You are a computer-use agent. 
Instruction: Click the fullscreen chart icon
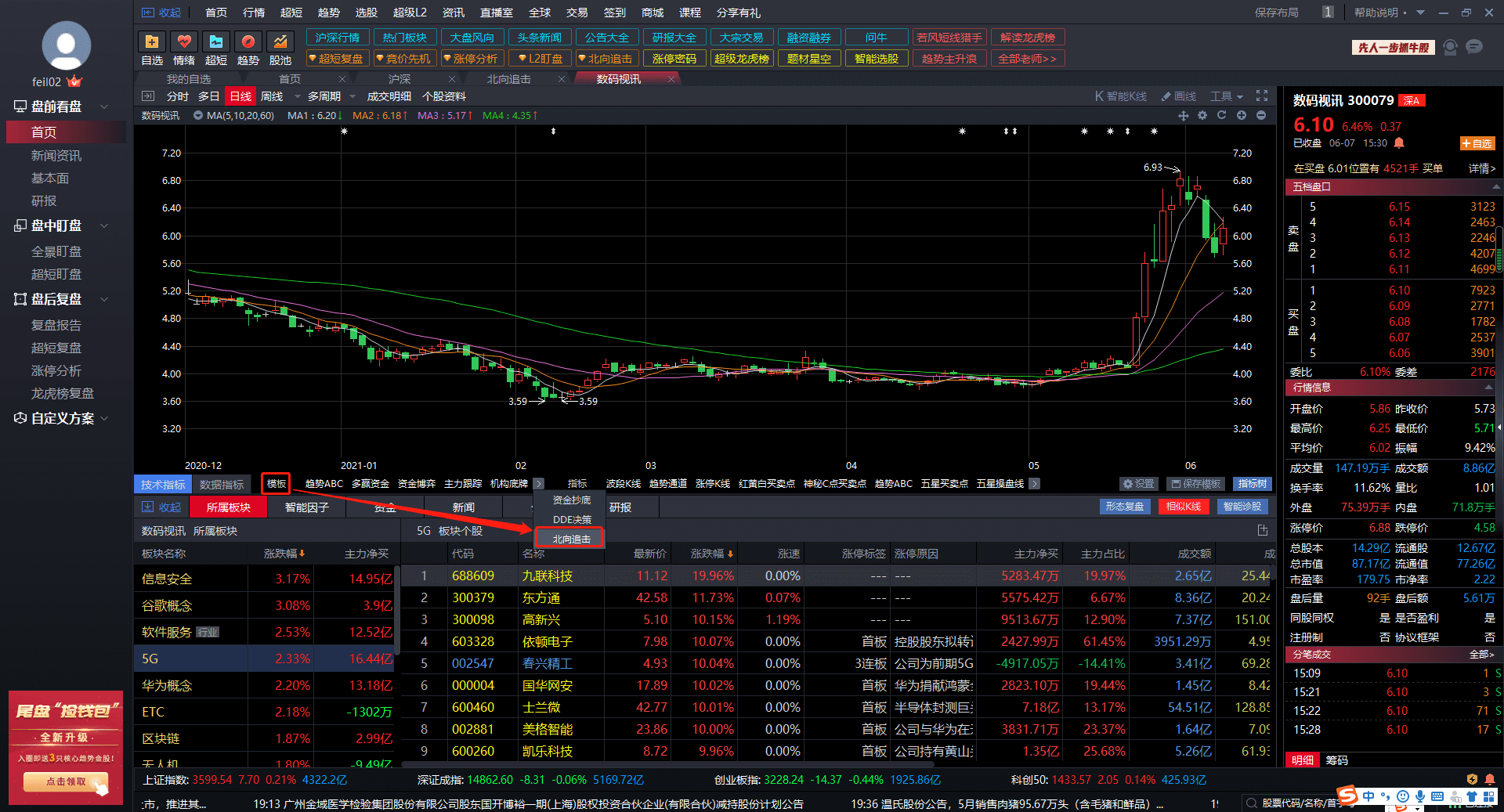click(x=1262, y=96)
